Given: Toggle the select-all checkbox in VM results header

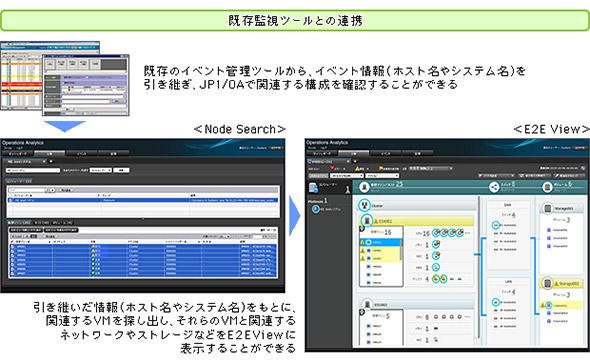Looking at the screenshot, I should coord(12,241).
